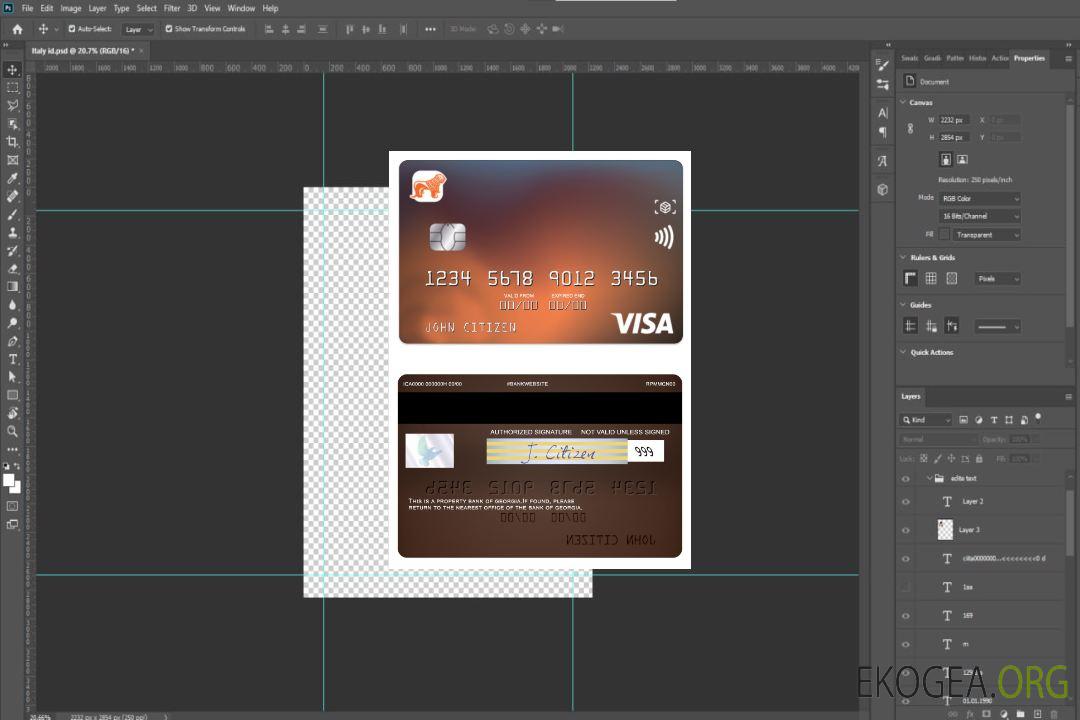Hide the 169 text layer
The height and width of the screenshot is (720, 1080).
[906, 616]
